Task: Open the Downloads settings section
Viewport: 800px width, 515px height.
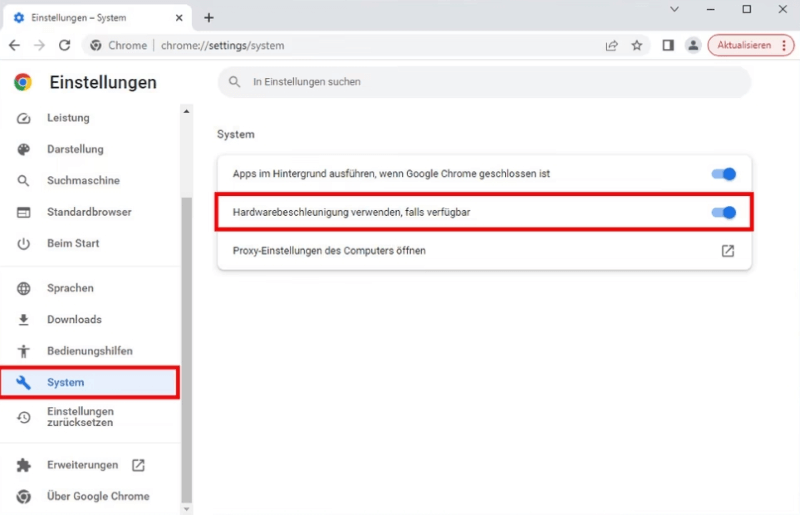Action: 74,320
